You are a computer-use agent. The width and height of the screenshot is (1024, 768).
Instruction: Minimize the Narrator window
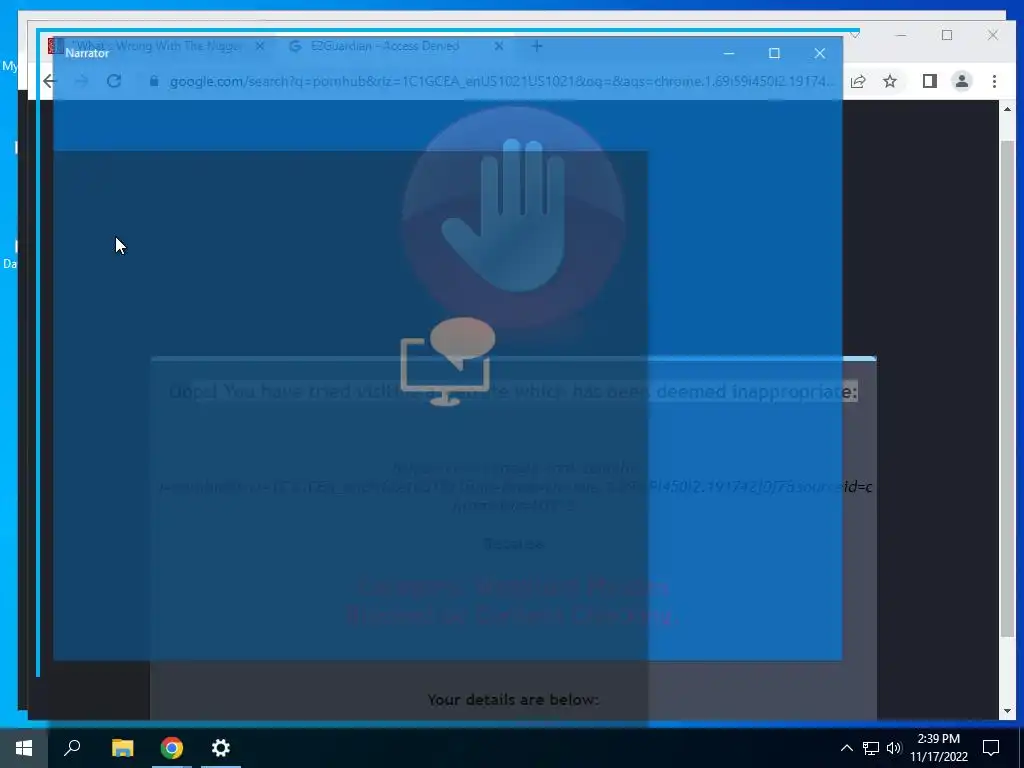tap(729, 54)
